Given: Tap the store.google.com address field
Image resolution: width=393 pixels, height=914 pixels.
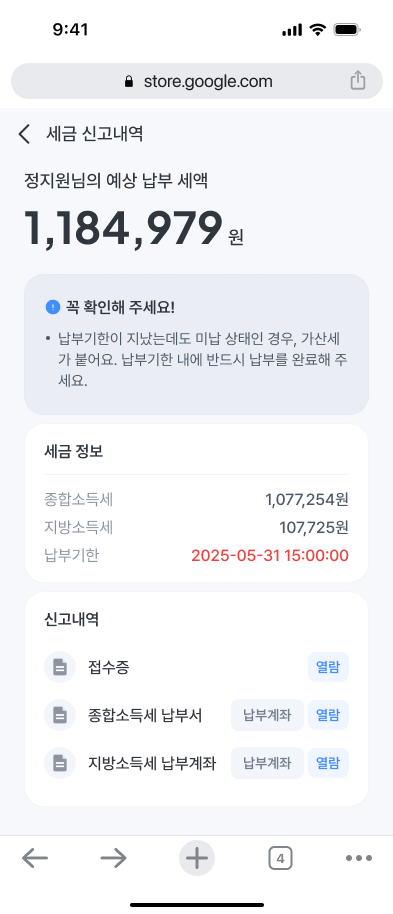Looking at the screenshot, I should coord(196,81).
